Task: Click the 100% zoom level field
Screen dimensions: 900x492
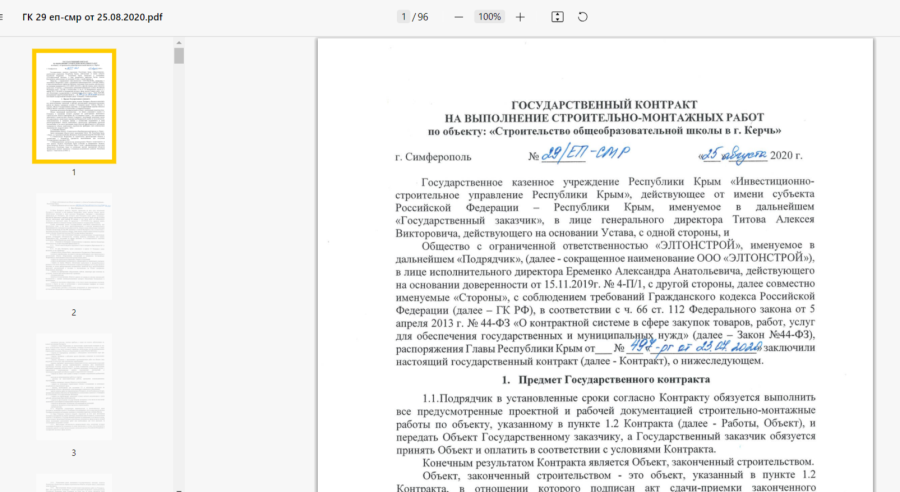Action: [x=490, y=17]
